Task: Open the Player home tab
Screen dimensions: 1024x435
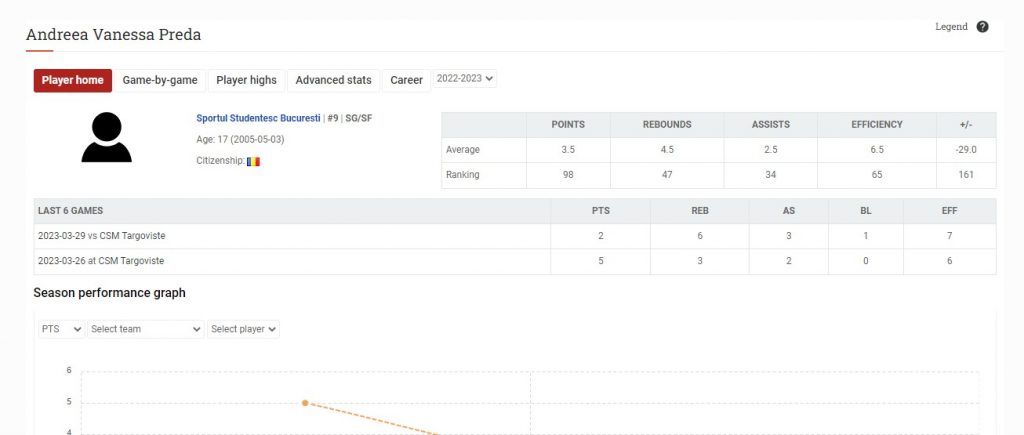Action: click(73, 80)
